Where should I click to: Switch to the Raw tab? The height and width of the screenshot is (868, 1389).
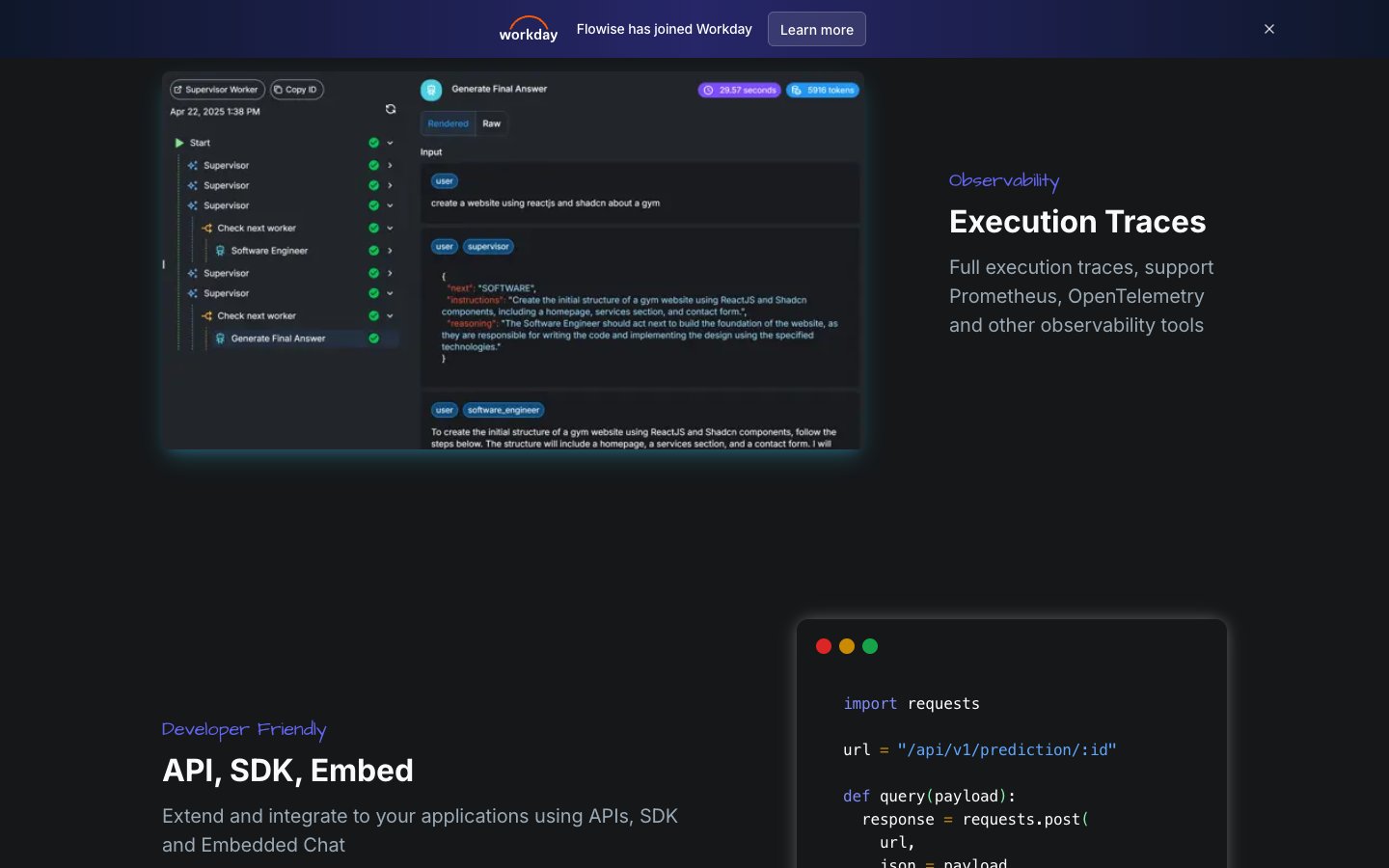point(492,123)
